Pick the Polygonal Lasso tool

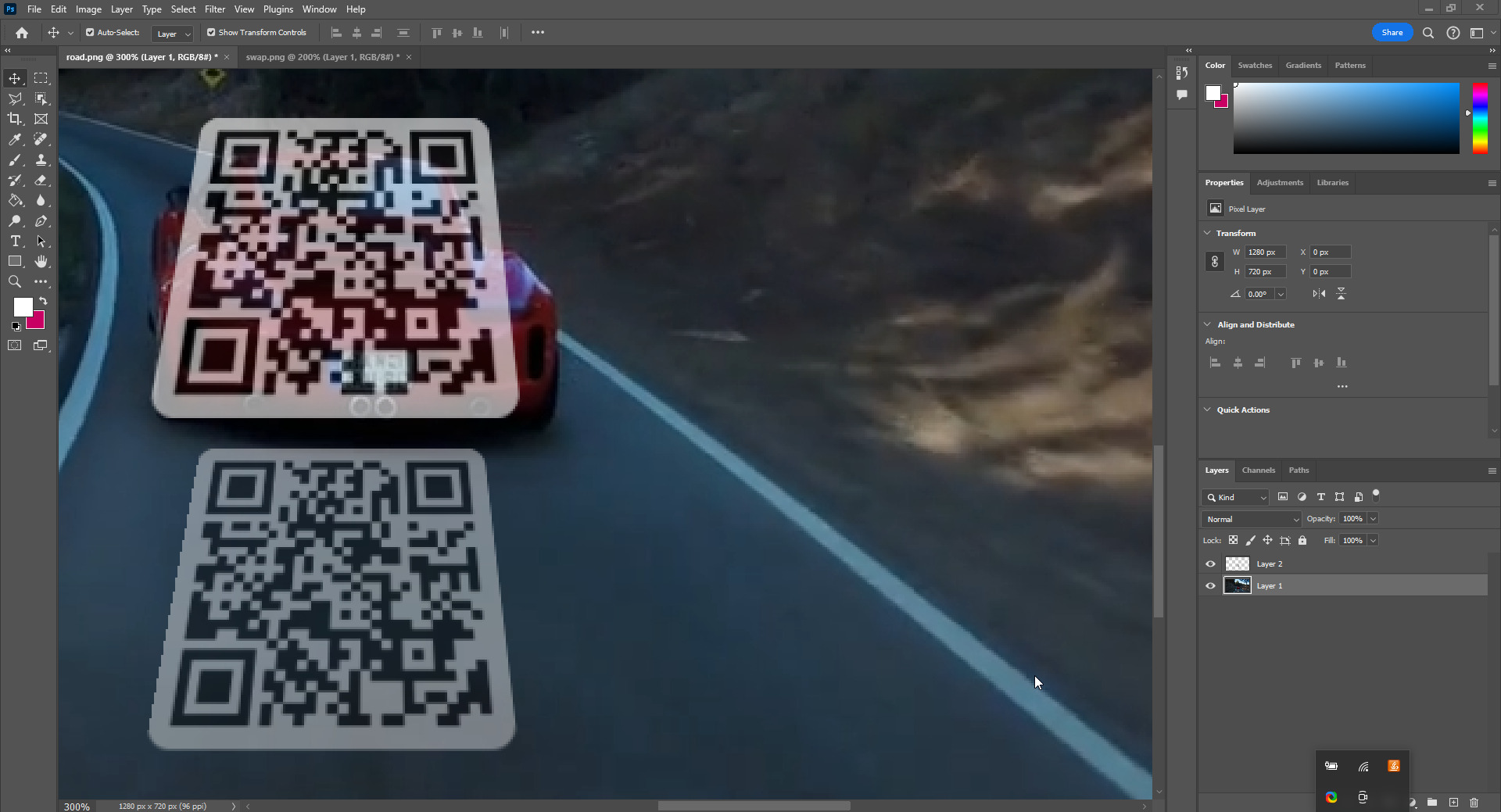(15, 98)
